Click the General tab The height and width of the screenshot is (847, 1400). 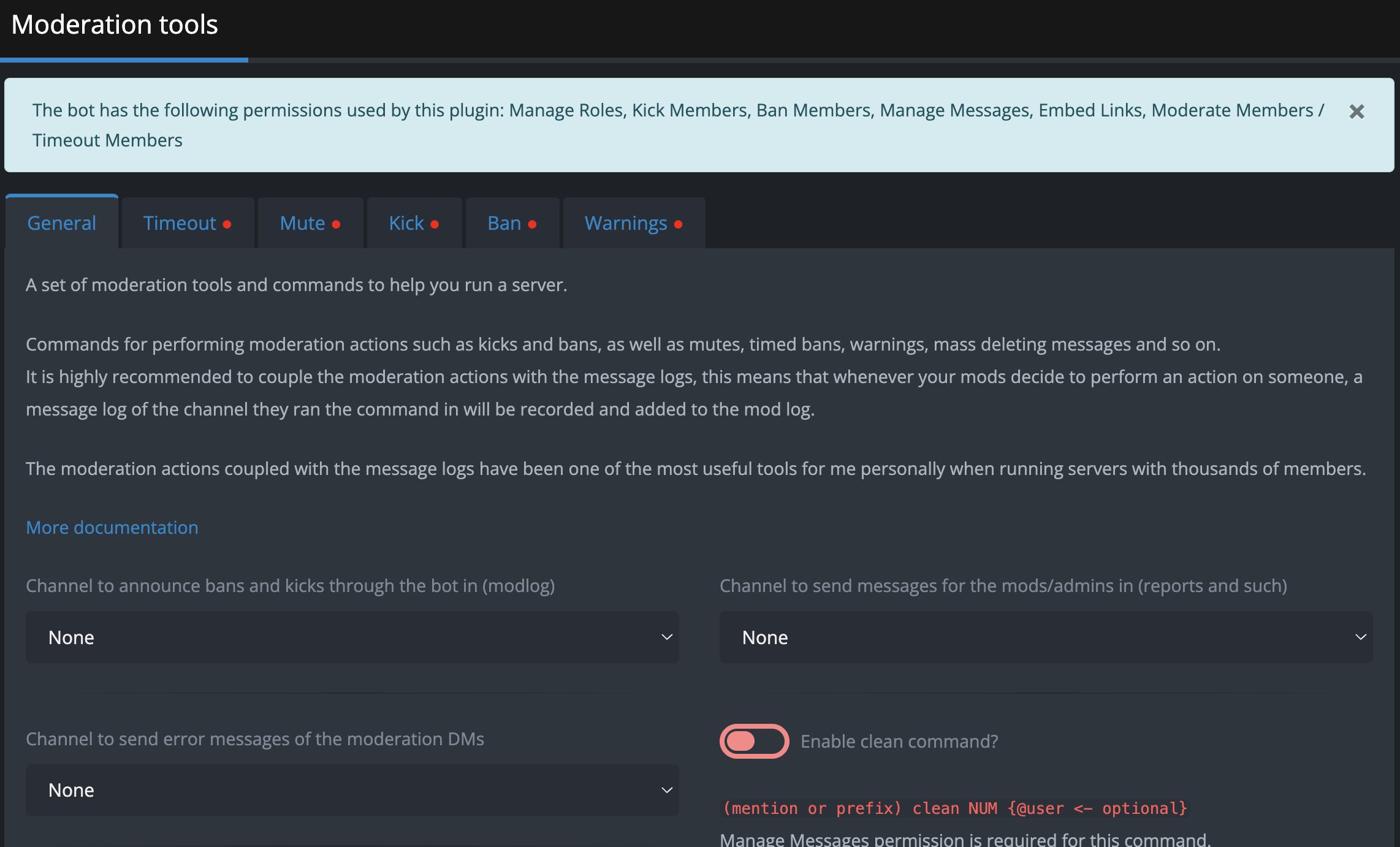tap(62, 223)
